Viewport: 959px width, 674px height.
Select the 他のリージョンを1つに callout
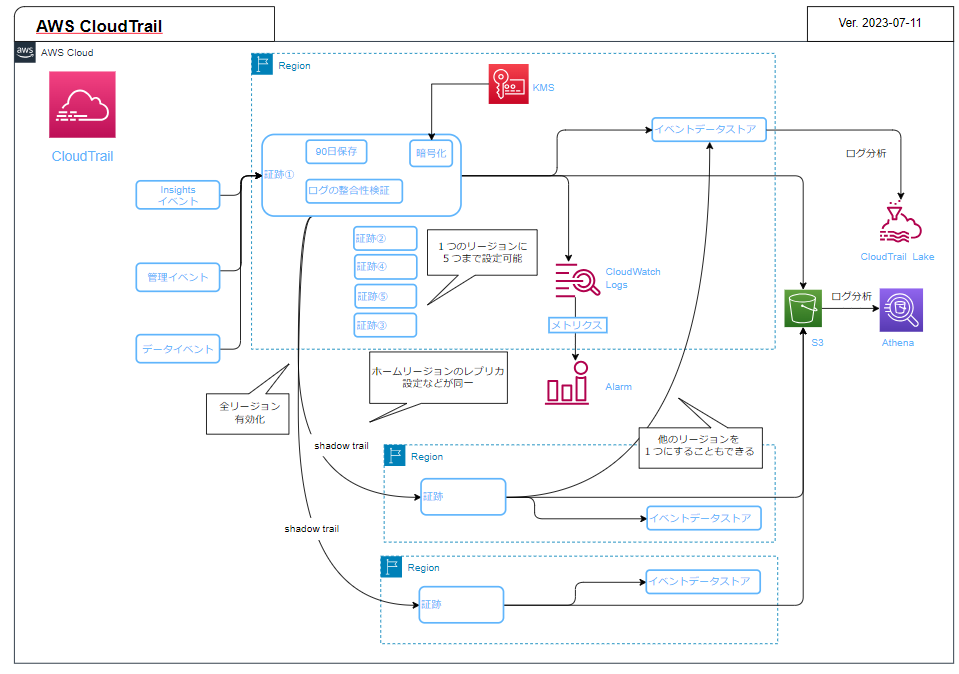point(700,448)
